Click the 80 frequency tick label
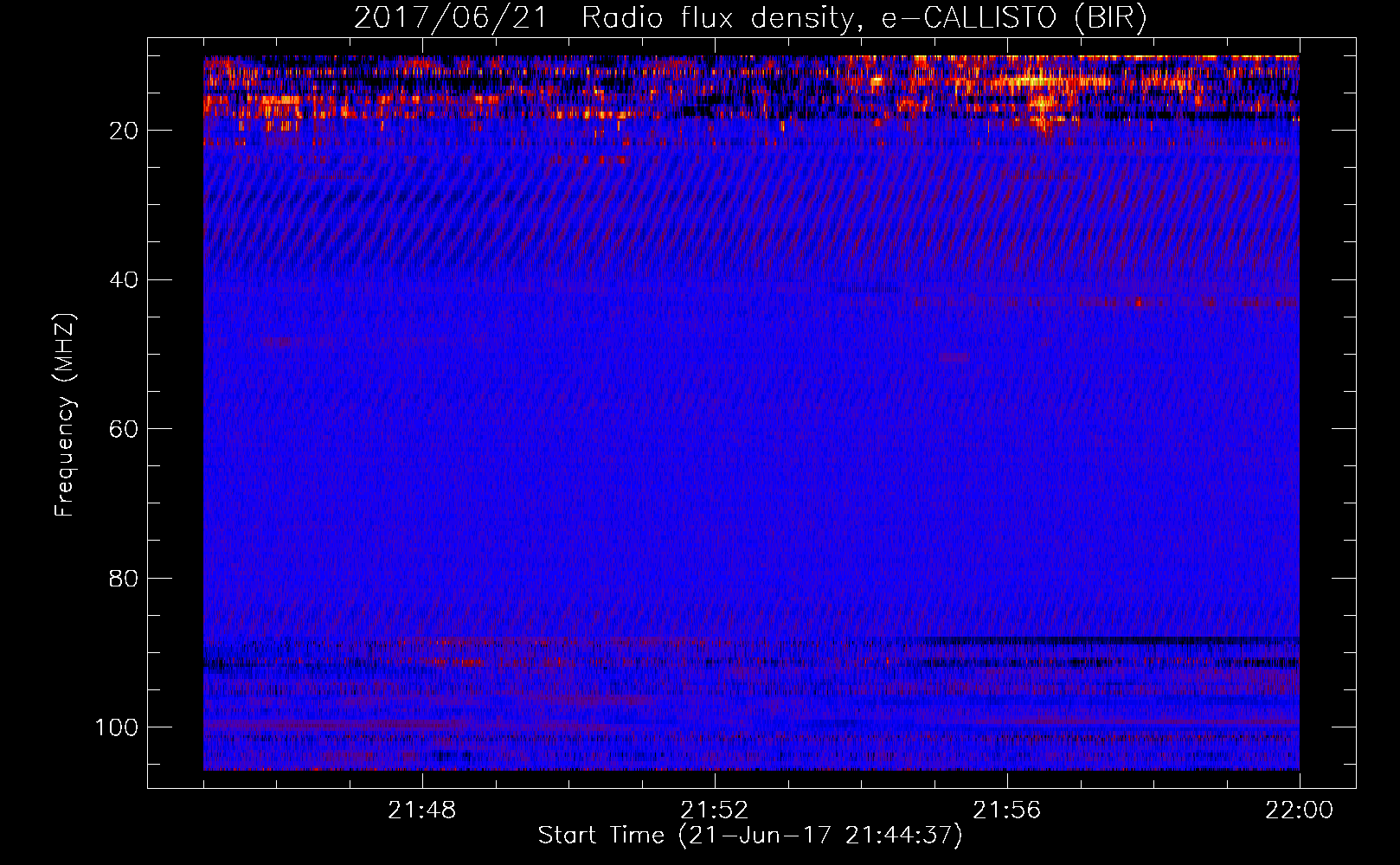This screenshot has height=865, width=1400. click(x=124, y=578)
